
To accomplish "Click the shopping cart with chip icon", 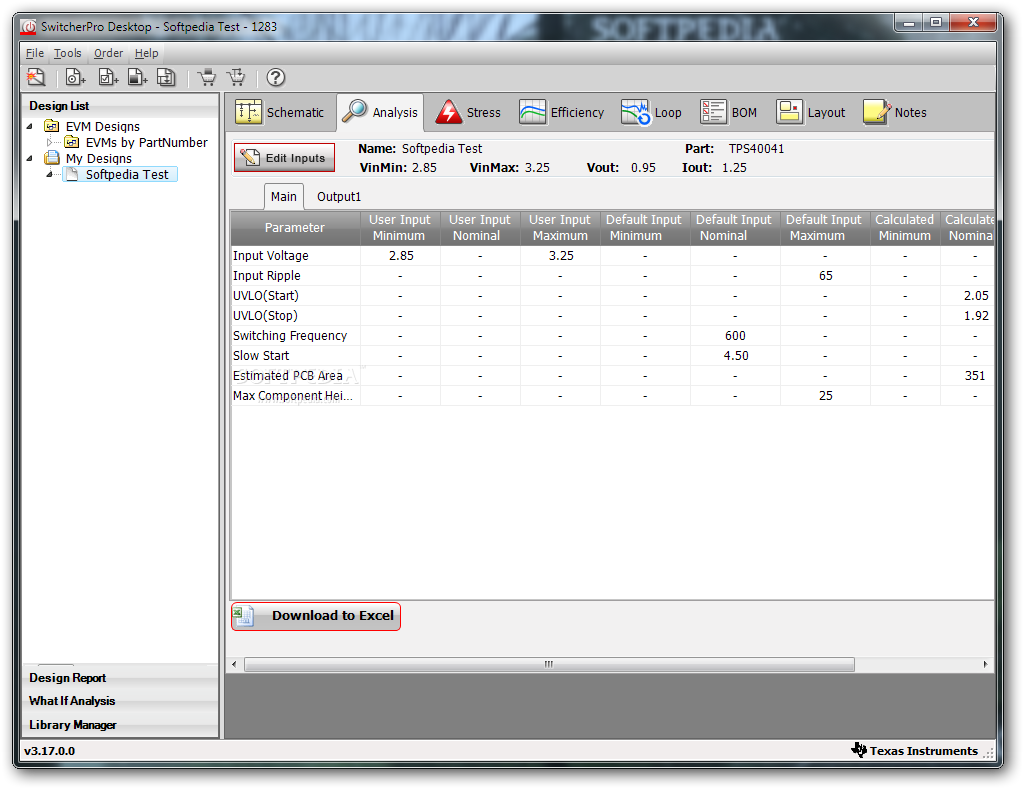I will tap(207, 77).
